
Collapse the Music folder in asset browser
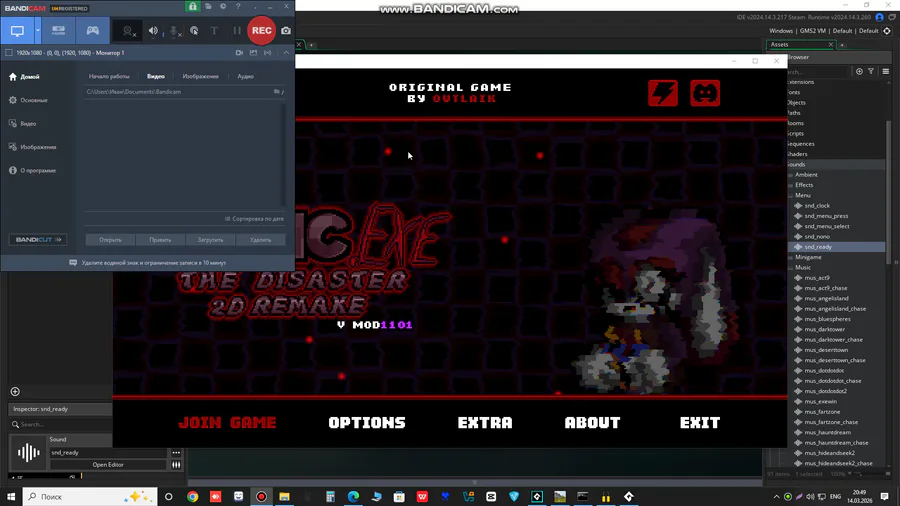coord(791,268)
